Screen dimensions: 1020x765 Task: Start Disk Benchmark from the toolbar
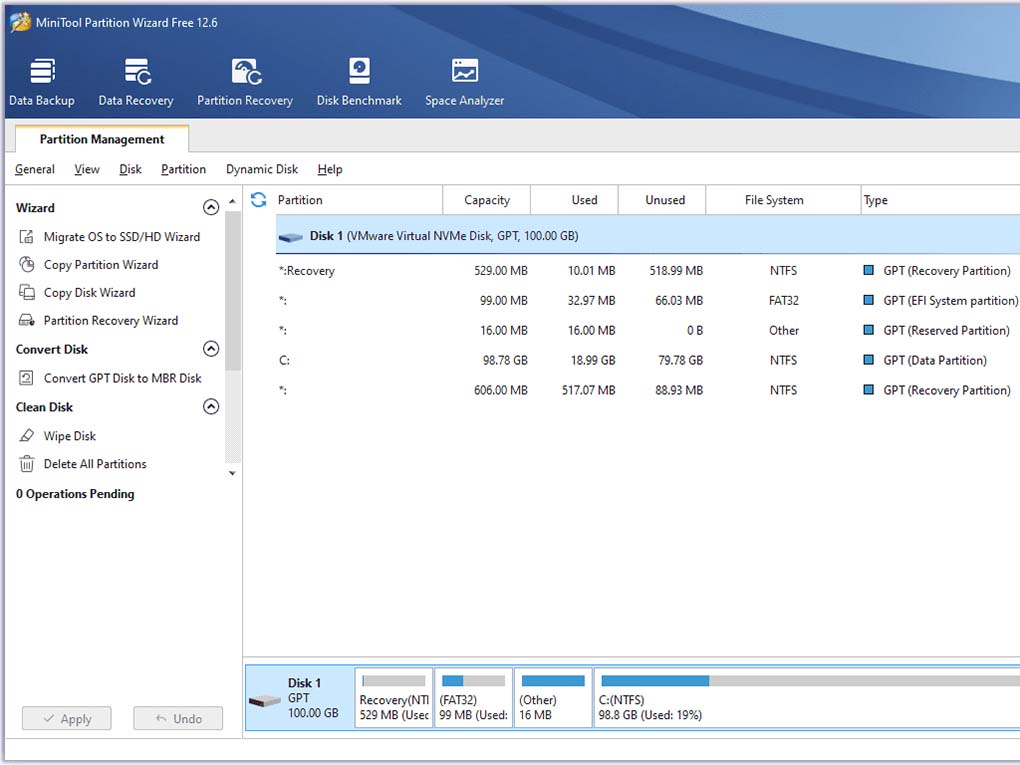coord(359,73)
